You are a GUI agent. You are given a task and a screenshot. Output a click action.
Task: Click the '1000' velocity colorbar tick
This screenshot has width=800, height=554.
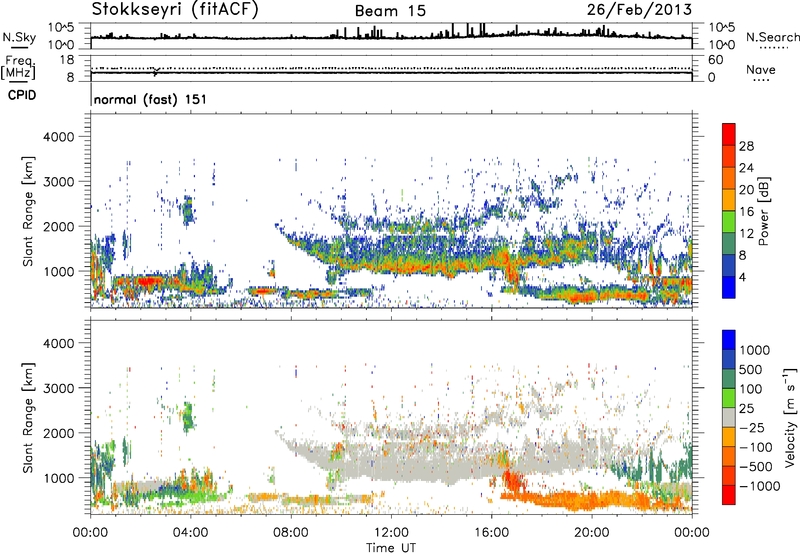tap(755, 350)
